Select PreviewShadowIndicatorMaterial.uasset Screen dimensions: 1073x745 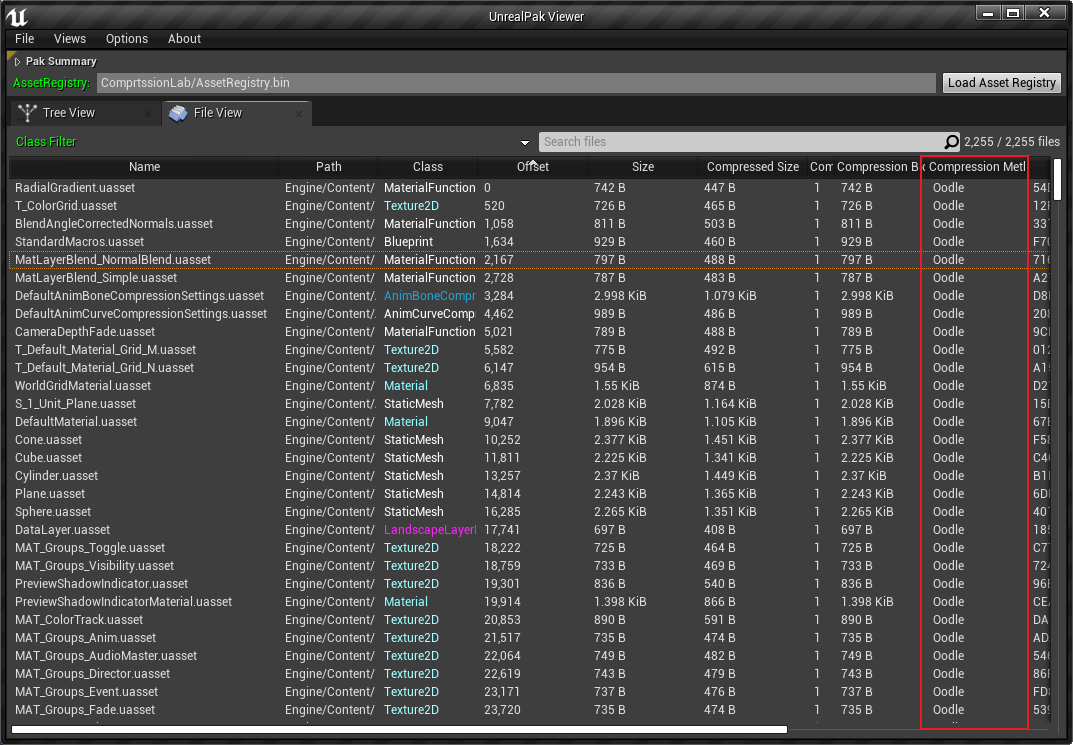click(x=530, y=602)
